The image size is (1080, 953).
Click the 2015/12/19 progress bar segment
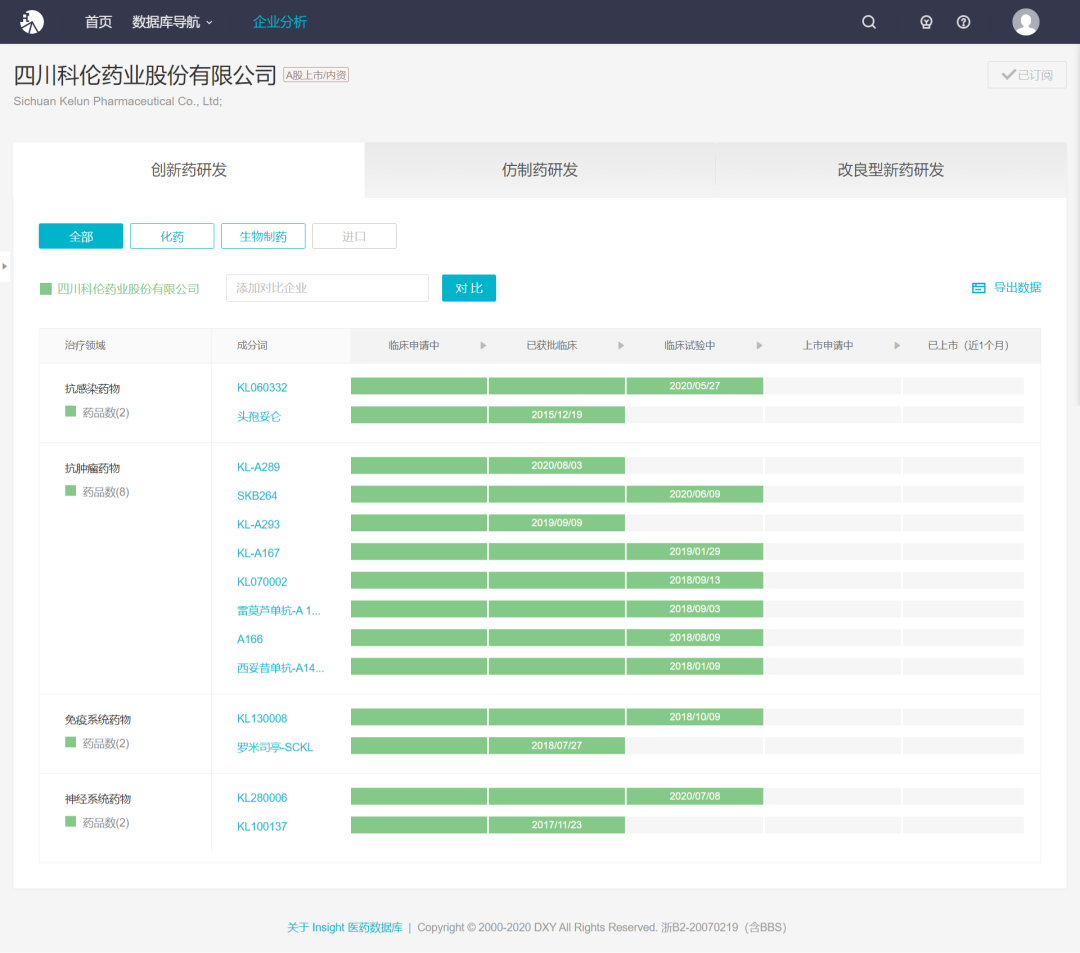coord(557,415)
